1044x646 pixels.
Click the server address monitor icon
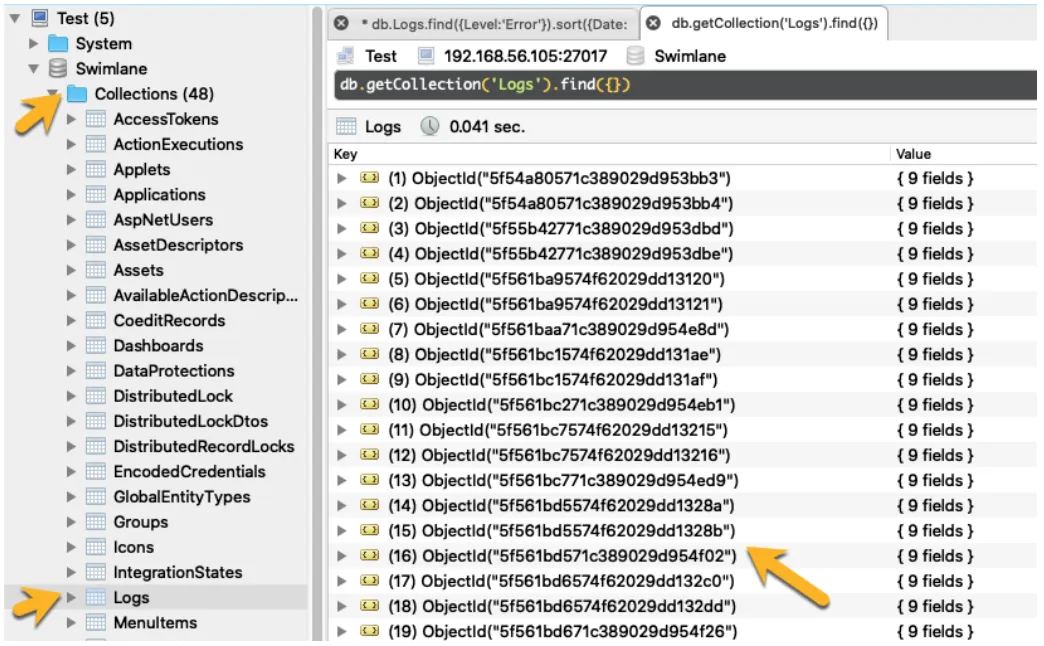425,56
